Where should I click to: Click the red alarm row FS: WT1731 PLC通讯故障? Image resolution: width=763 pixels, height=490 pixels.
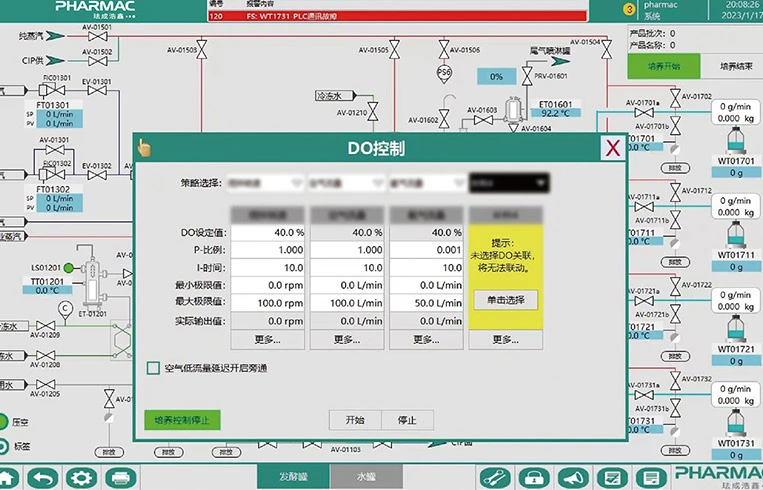pos(398,16)
